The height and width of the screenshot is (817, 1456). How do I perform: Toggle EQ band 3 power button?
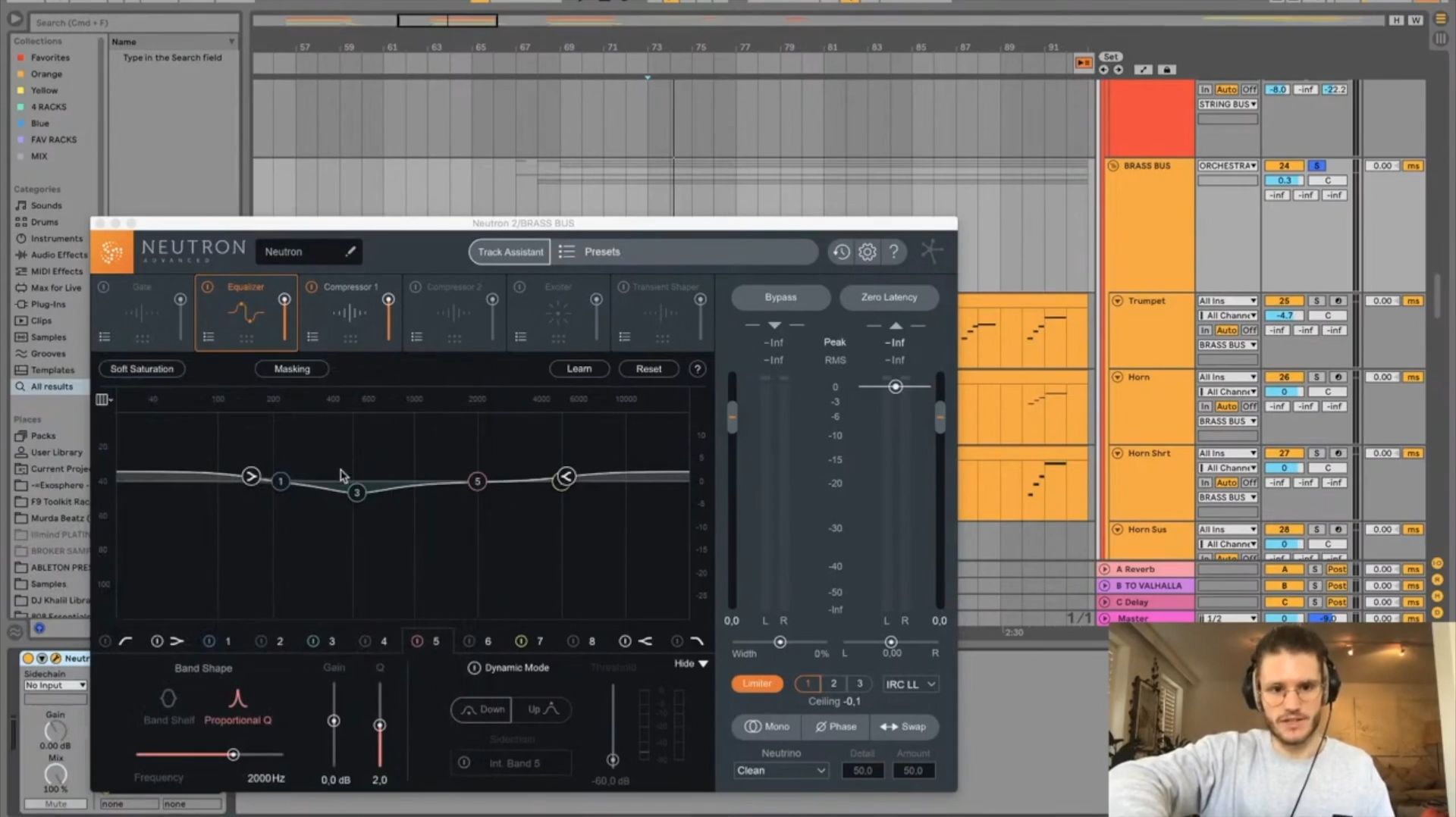click(x=312, y=641)
